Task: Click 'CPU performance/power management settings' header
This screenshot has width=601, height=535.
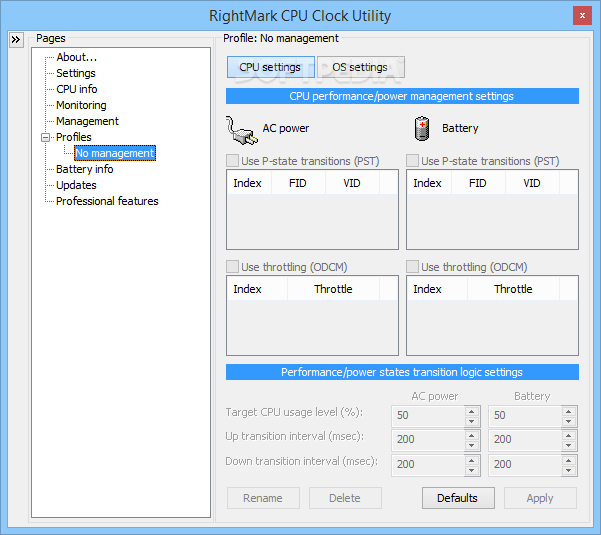Action: (402, 96)
